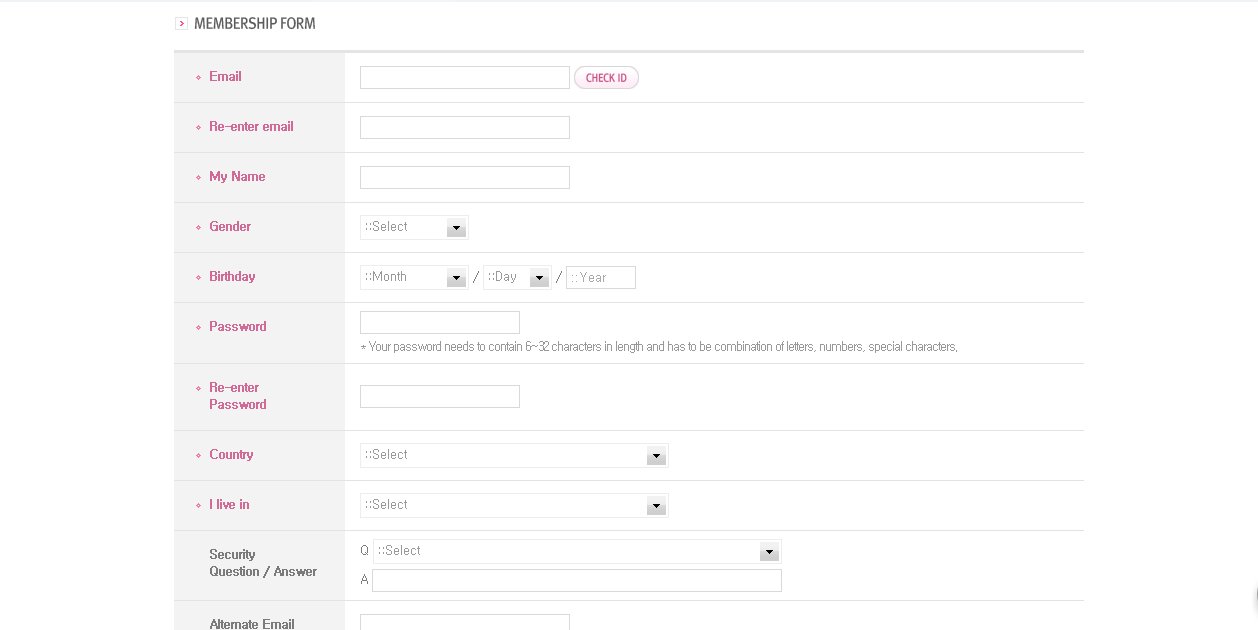
Task: Open the Gender dropdown
Action: pos(414,228)
